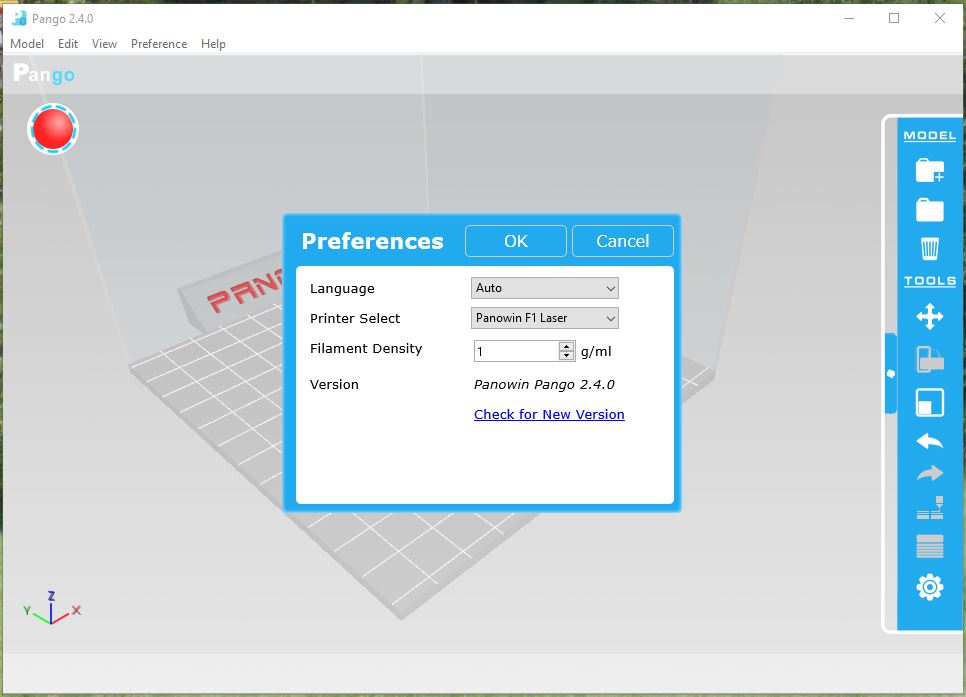Screen dimensions: 966x697
Task: Click the Pango logo in header
Action: click(44, 74)
